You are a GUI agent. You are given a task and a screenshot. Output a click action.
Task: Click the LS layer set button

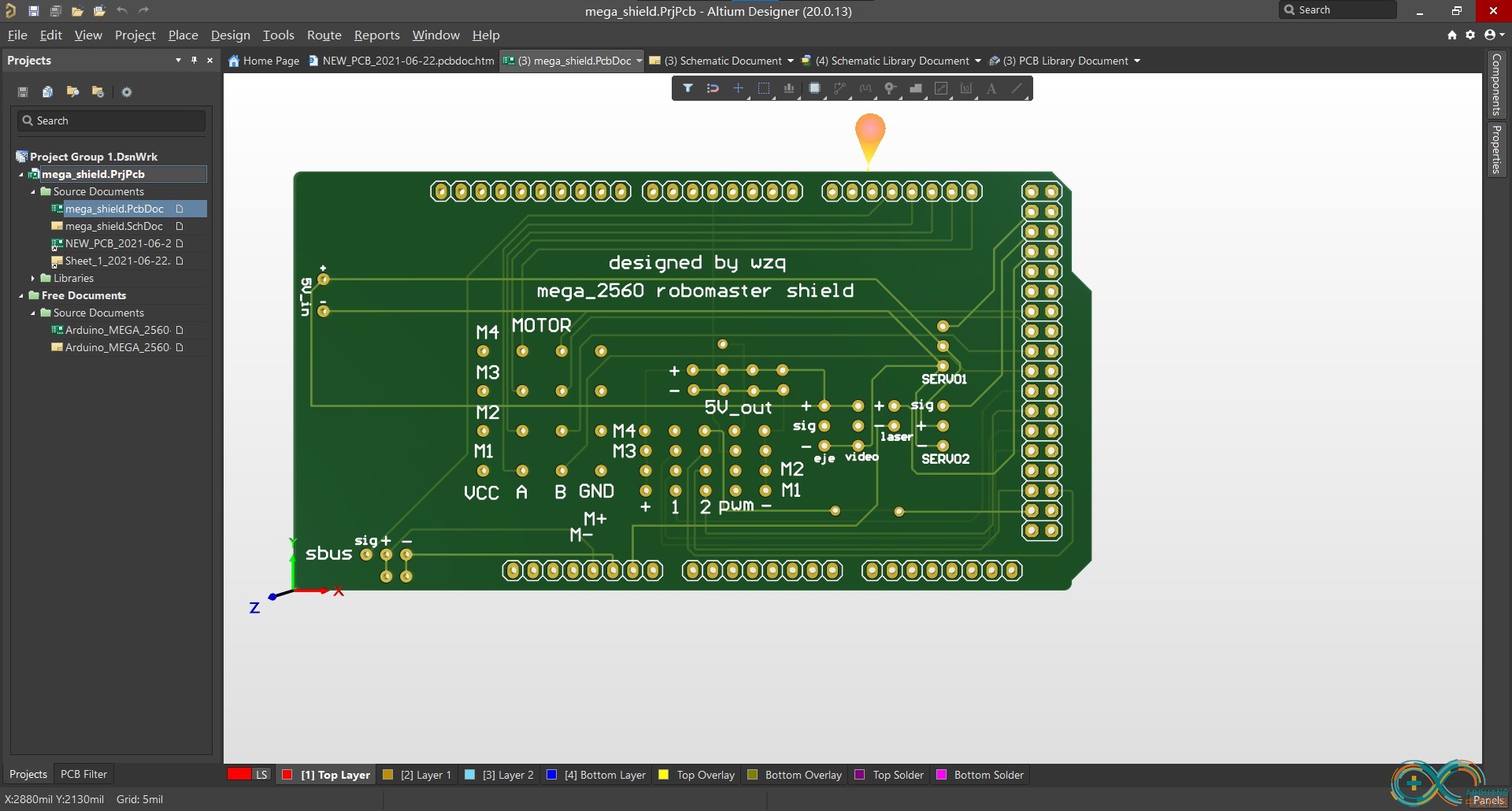[x=261, y=775]
